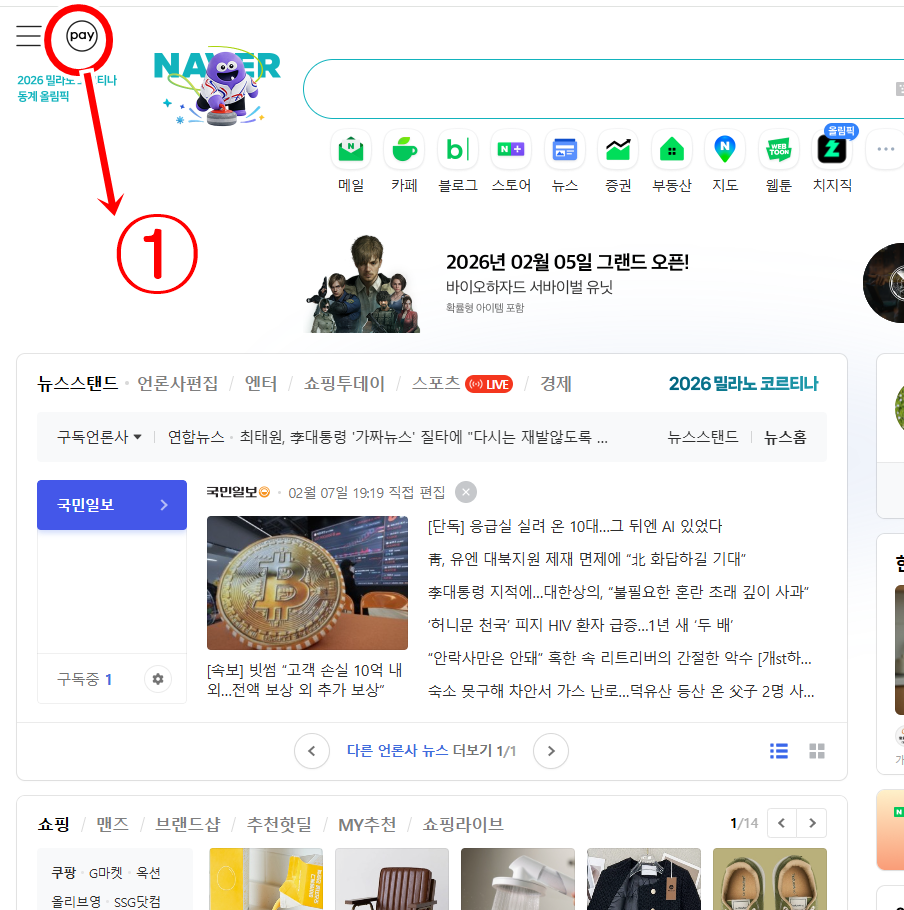
Task: Go to next press news page
Action: point(551,751)
